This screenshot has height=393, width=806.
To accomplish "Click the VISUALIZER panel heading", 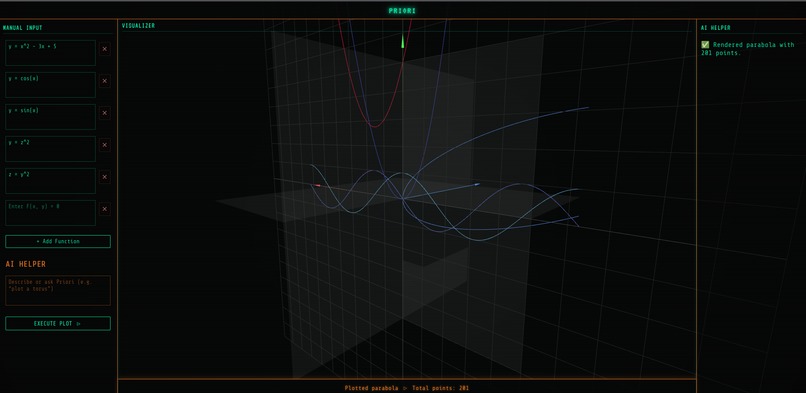I will (x=138, y=26).
